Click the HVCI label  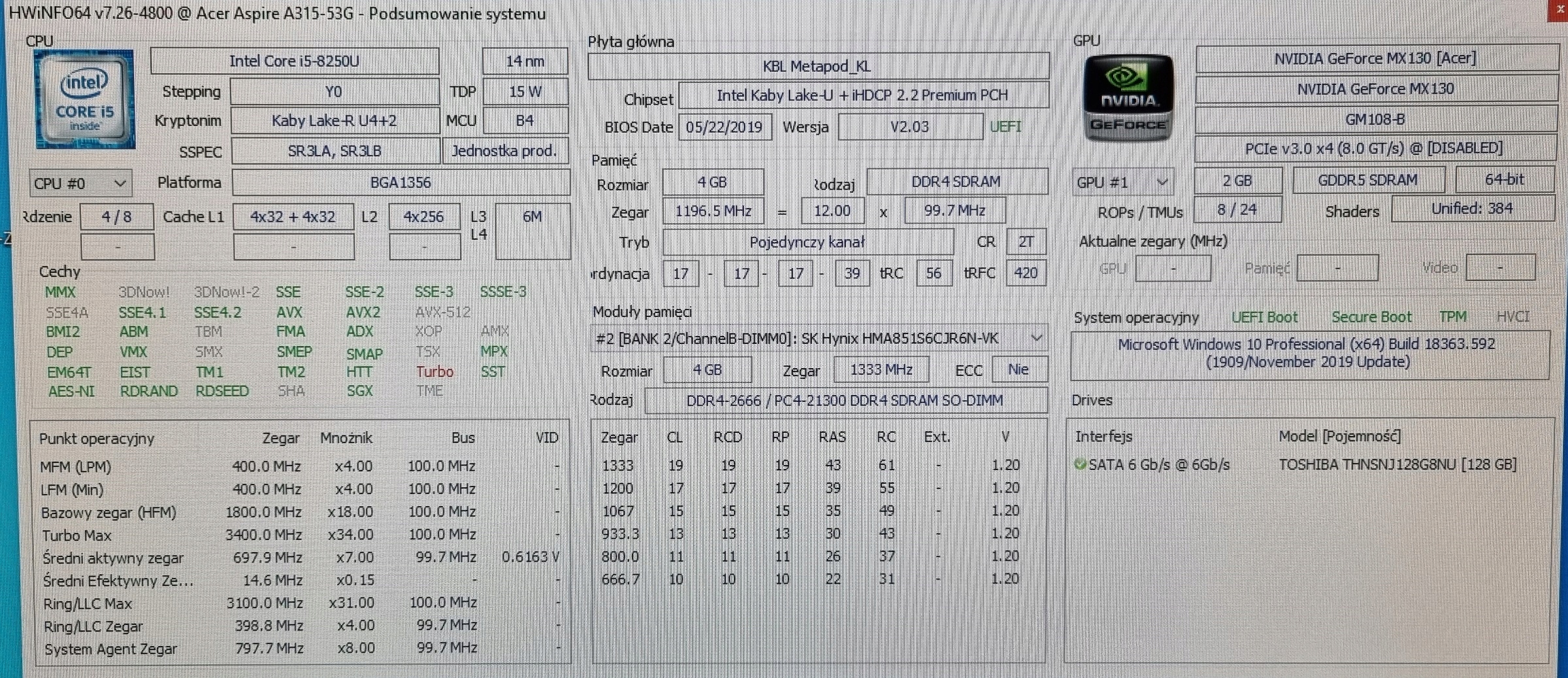click(1513, 316)
